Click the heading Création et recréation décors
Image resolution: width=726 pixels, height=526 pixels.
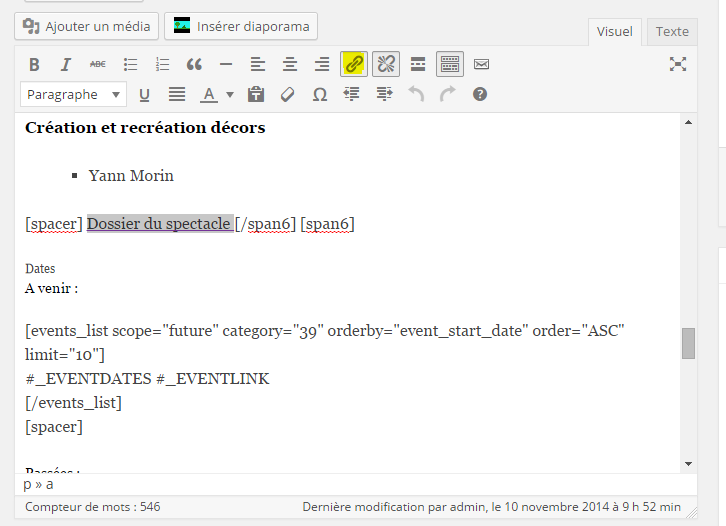145,127
